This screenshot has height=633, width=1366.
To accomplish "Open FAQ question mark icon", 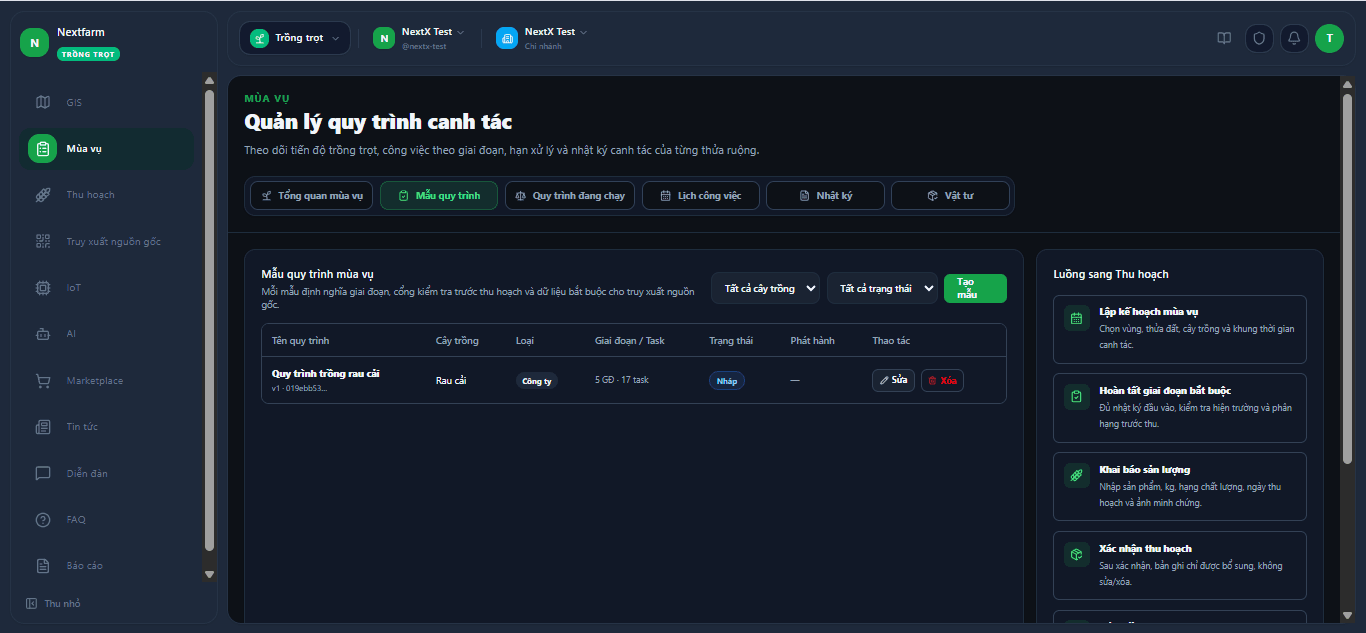I will coord(43,520).
